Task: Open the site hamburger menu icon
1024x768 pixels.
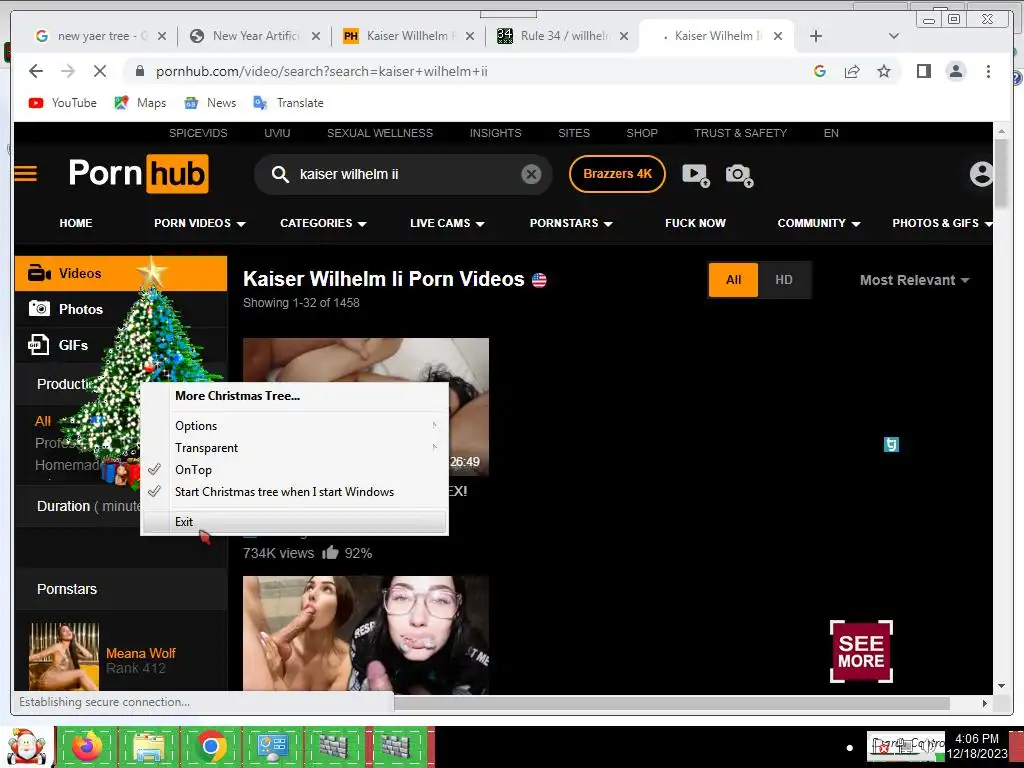Action: point(26,174)
